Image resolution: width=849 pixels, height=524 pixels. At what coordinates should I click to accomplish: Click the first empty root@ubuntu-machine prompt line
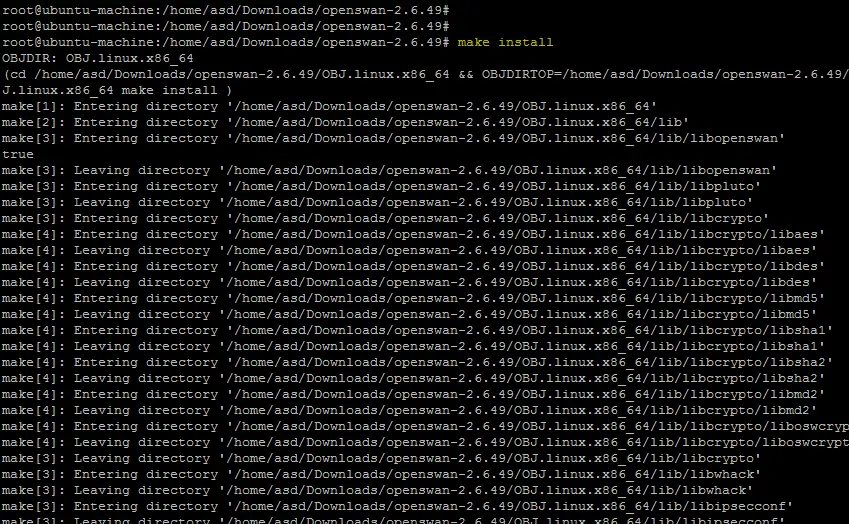(225, 10)
